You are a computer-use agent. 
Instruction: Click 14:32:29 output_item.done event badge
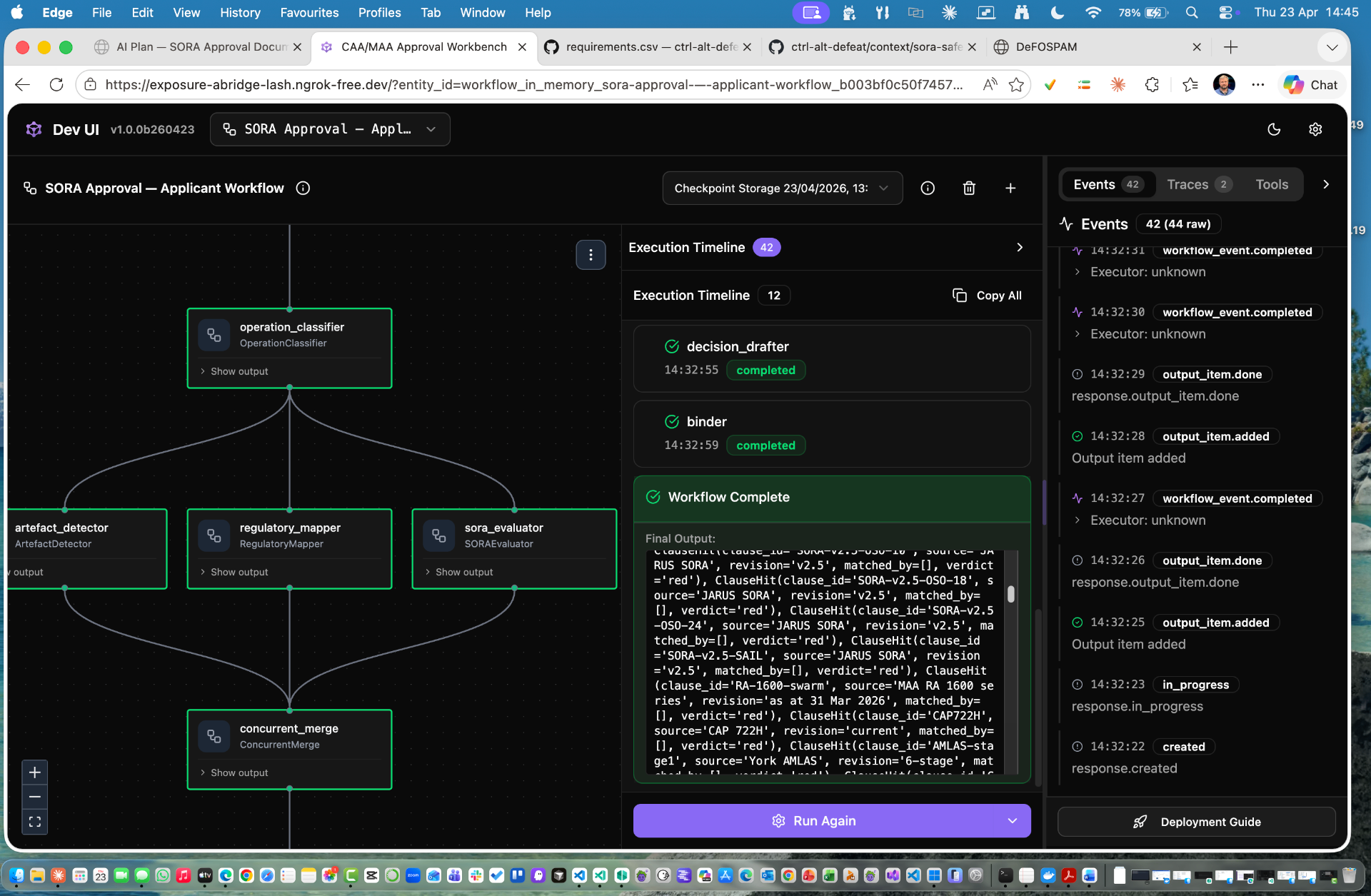(x=1212, y=374)
